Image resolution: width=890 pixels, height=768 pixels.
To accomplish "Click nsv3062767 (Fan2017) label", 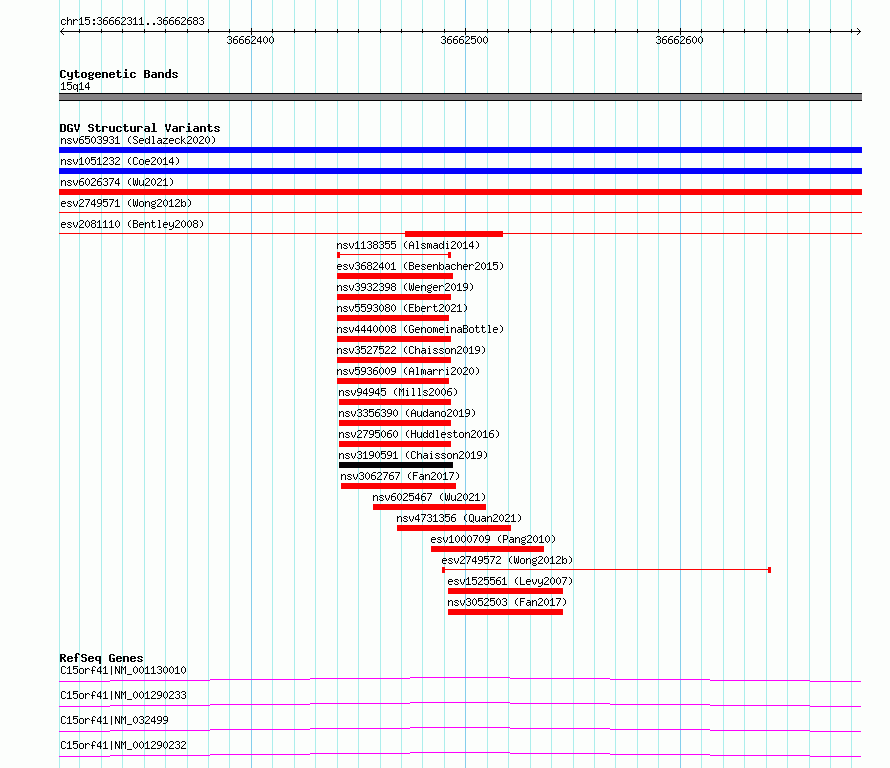I will pyautogui.click(x=400, y=476).
